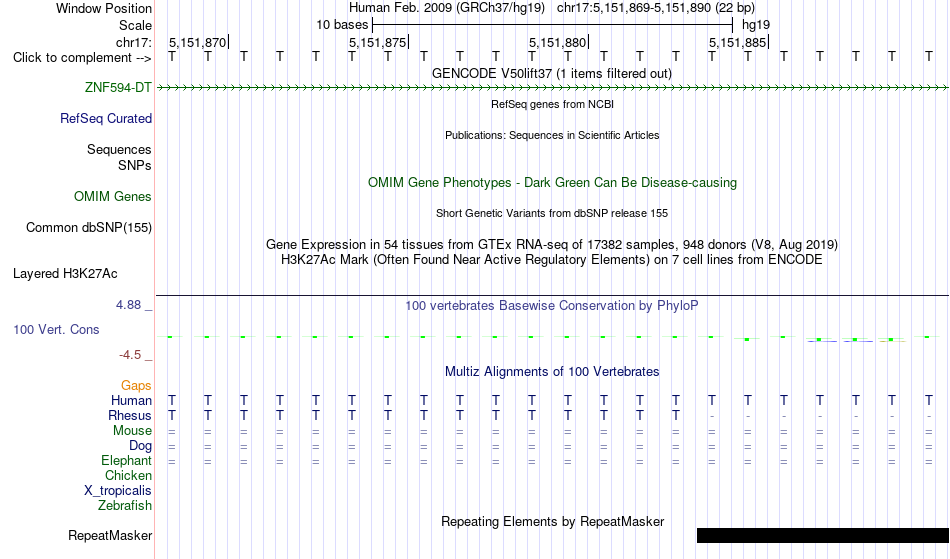Image resolution: width=950 pixels, height=559 pixels.
Task: Click 'Publications: Sequences in Scientific Articles' title
Action: click(x=552, y=135)
